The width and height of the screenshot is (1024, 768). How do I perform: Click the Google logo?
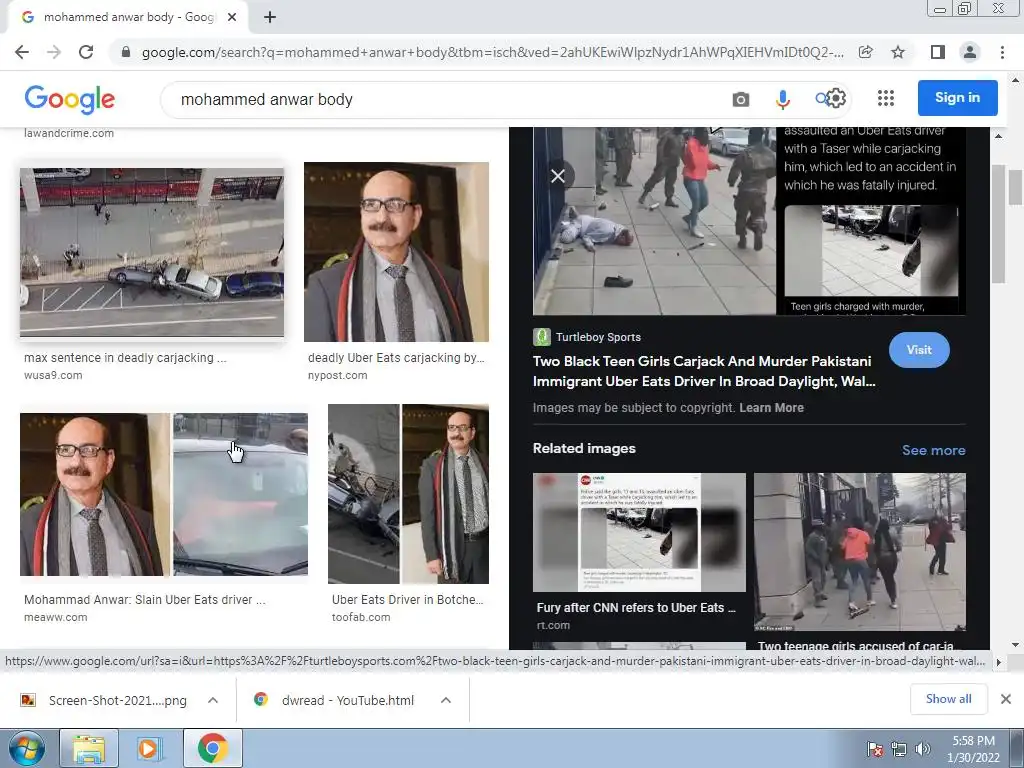pos(70,99)
